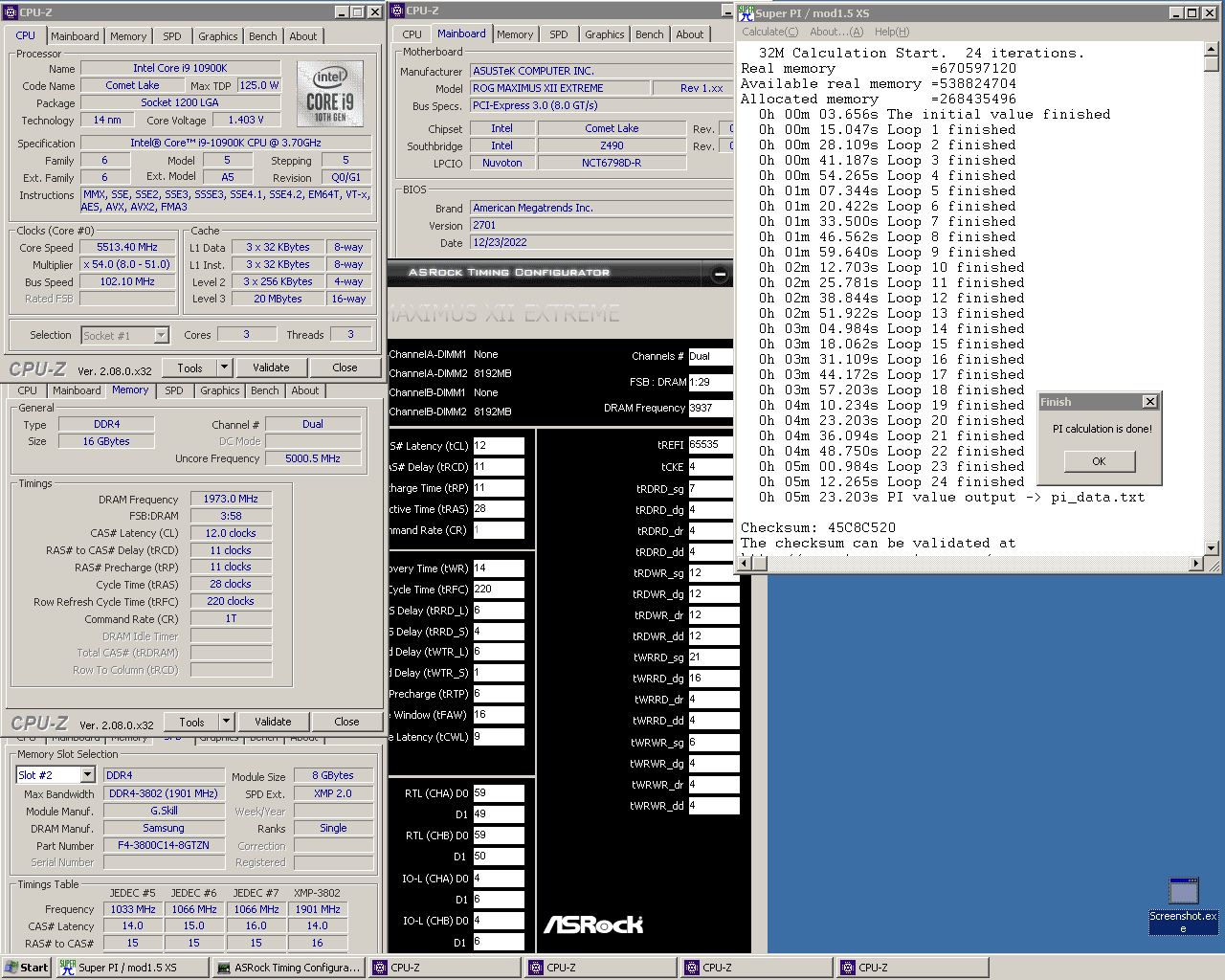Click the Multiplier value x 54.0 (8.0 - 51.0)

(127, 264)
